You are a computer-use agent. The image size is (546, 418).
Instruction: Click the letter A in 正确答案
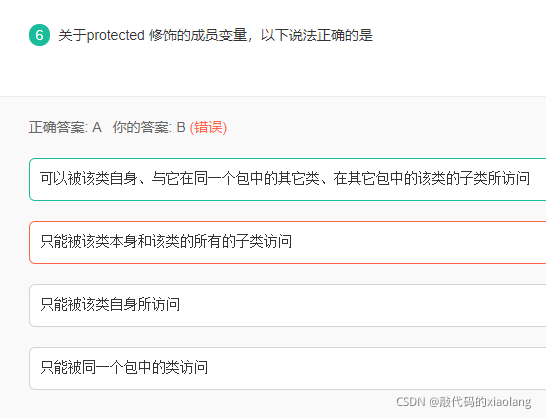(x=97, y=127)
